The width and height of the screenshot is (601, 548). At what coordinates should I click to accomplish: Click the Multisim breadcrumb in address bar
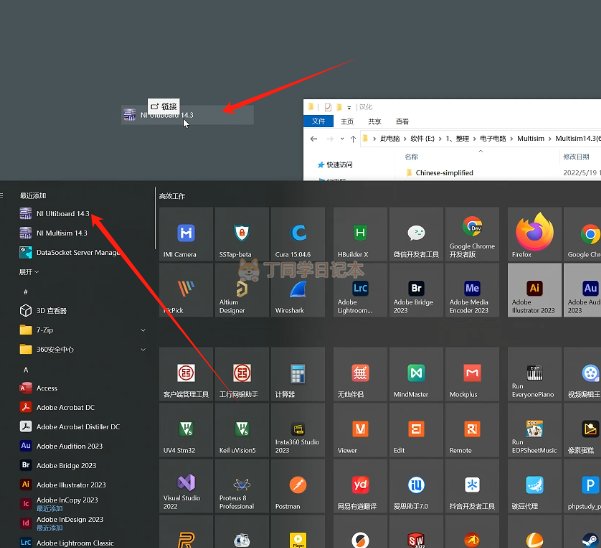click(x=534, y=139)
